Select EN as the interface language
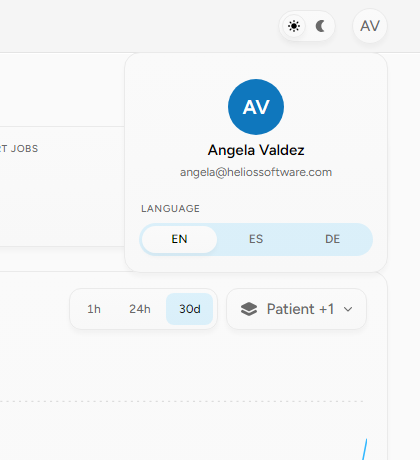 tap(179, 239)
